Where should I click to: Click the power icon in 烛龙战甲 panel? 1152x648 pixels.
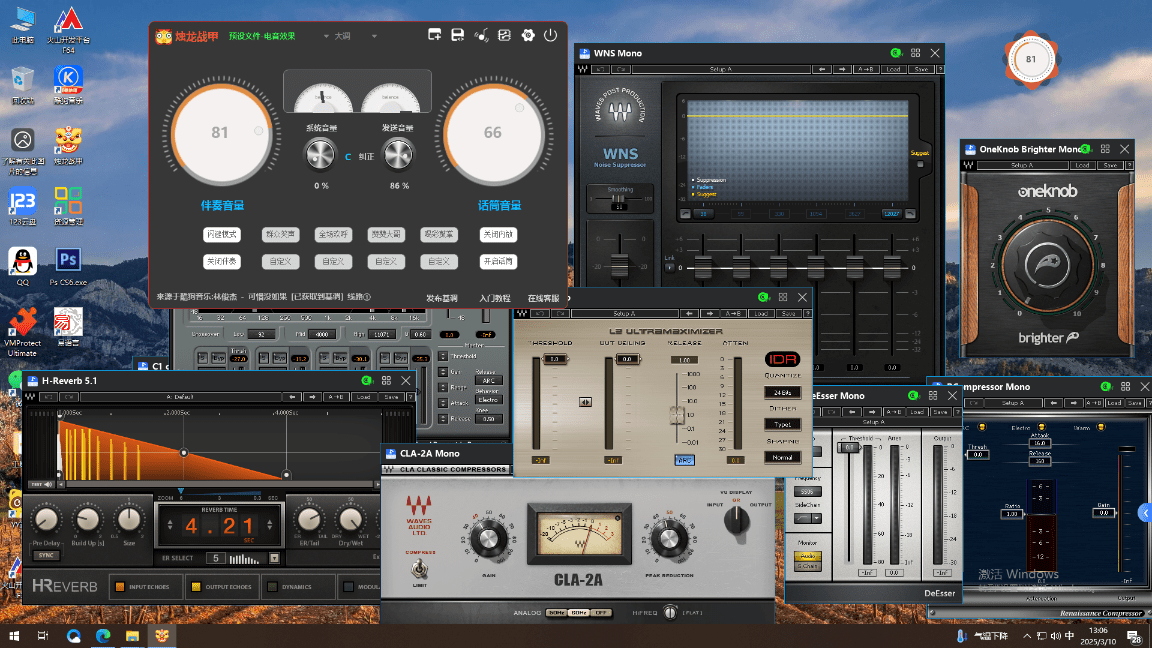[x=550, y=35]
